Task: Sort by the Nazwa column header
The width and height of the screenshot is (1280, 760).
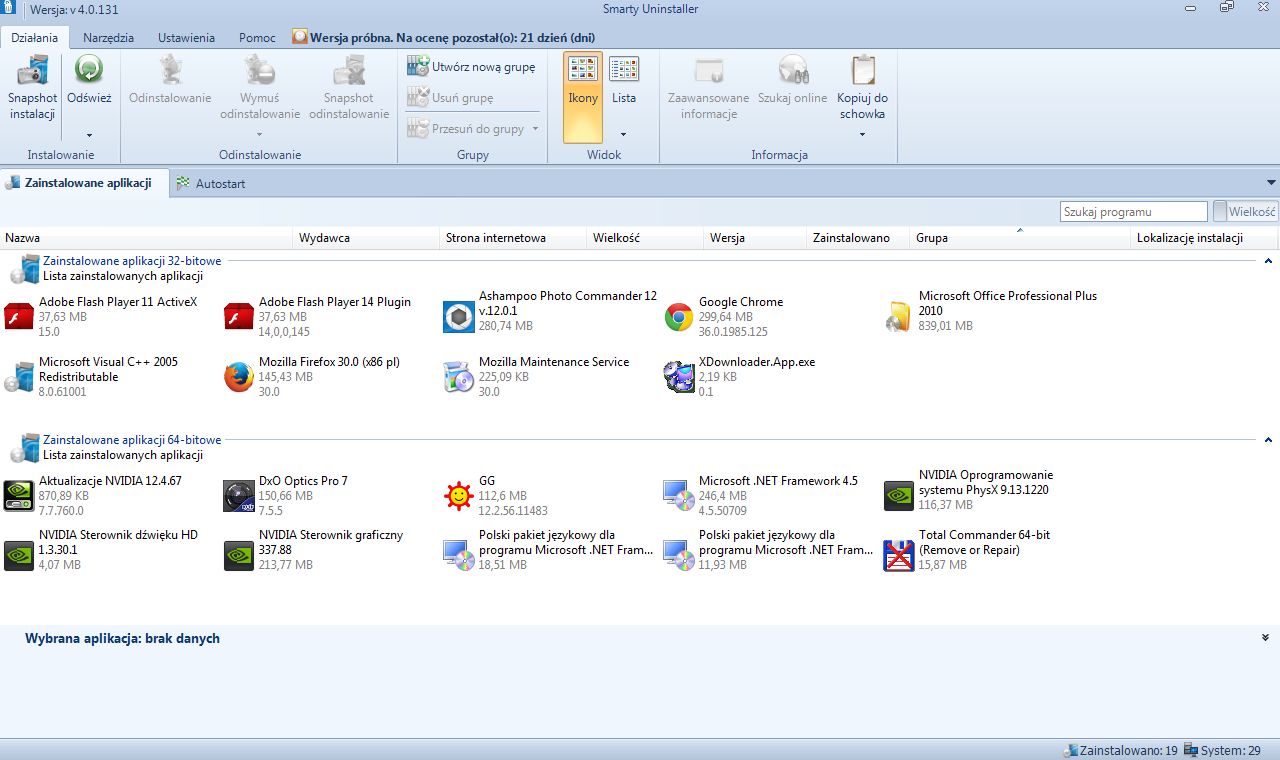Action: tap(148, 238)
